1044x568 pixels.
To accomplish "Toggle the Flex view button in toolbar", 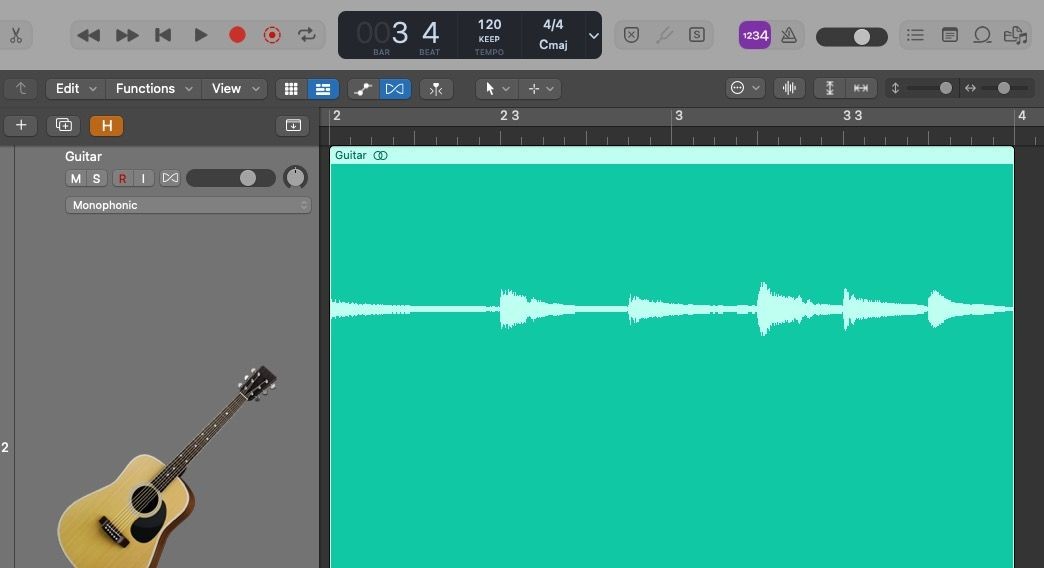I will 395,89.
